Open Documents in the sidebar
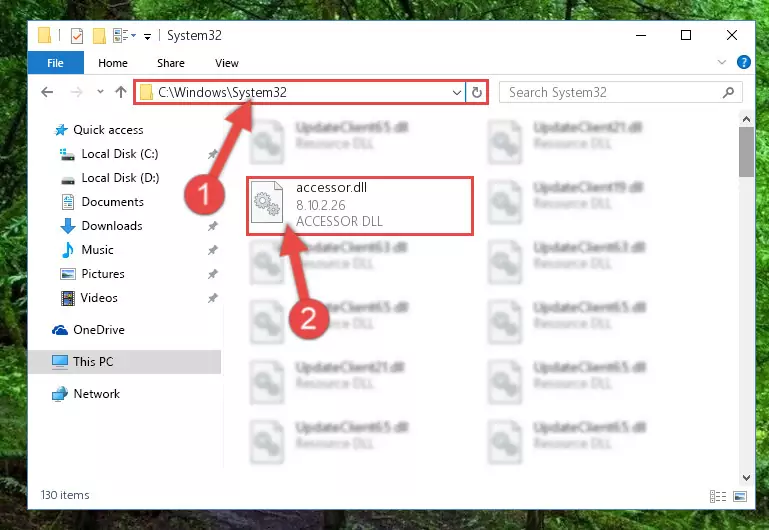 (112, 202)
